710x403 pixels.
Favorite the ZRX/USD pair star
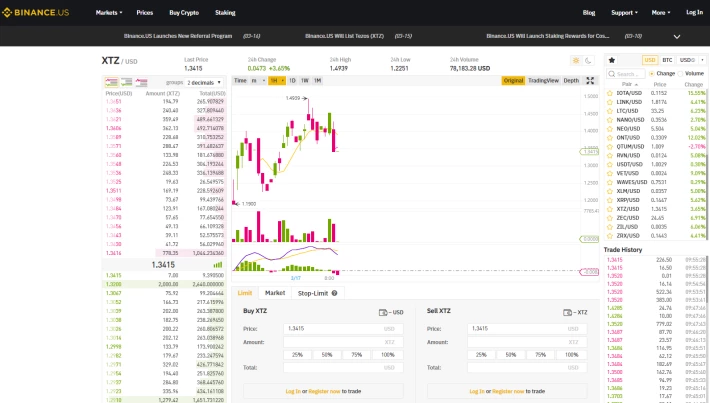pyautogui.click(x=610, y=236)
